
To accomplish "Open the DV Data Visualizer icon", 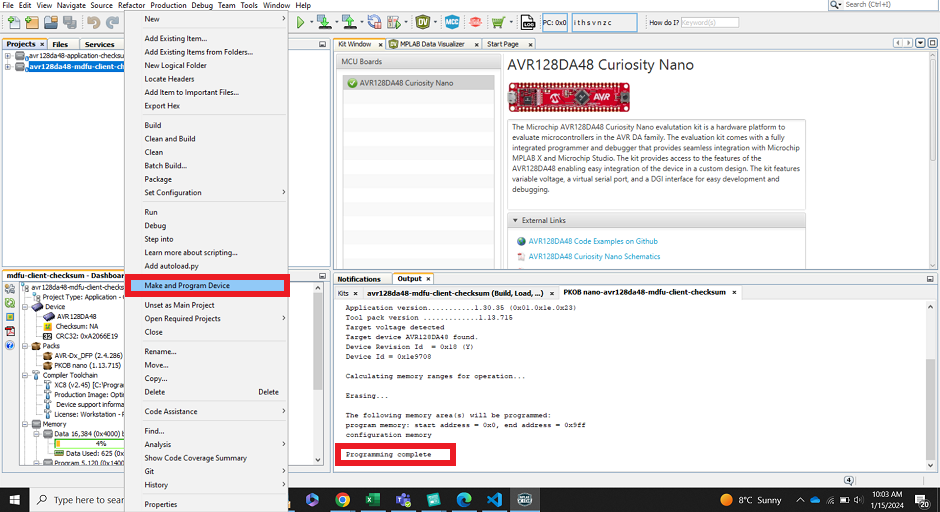I will point(423,23).
